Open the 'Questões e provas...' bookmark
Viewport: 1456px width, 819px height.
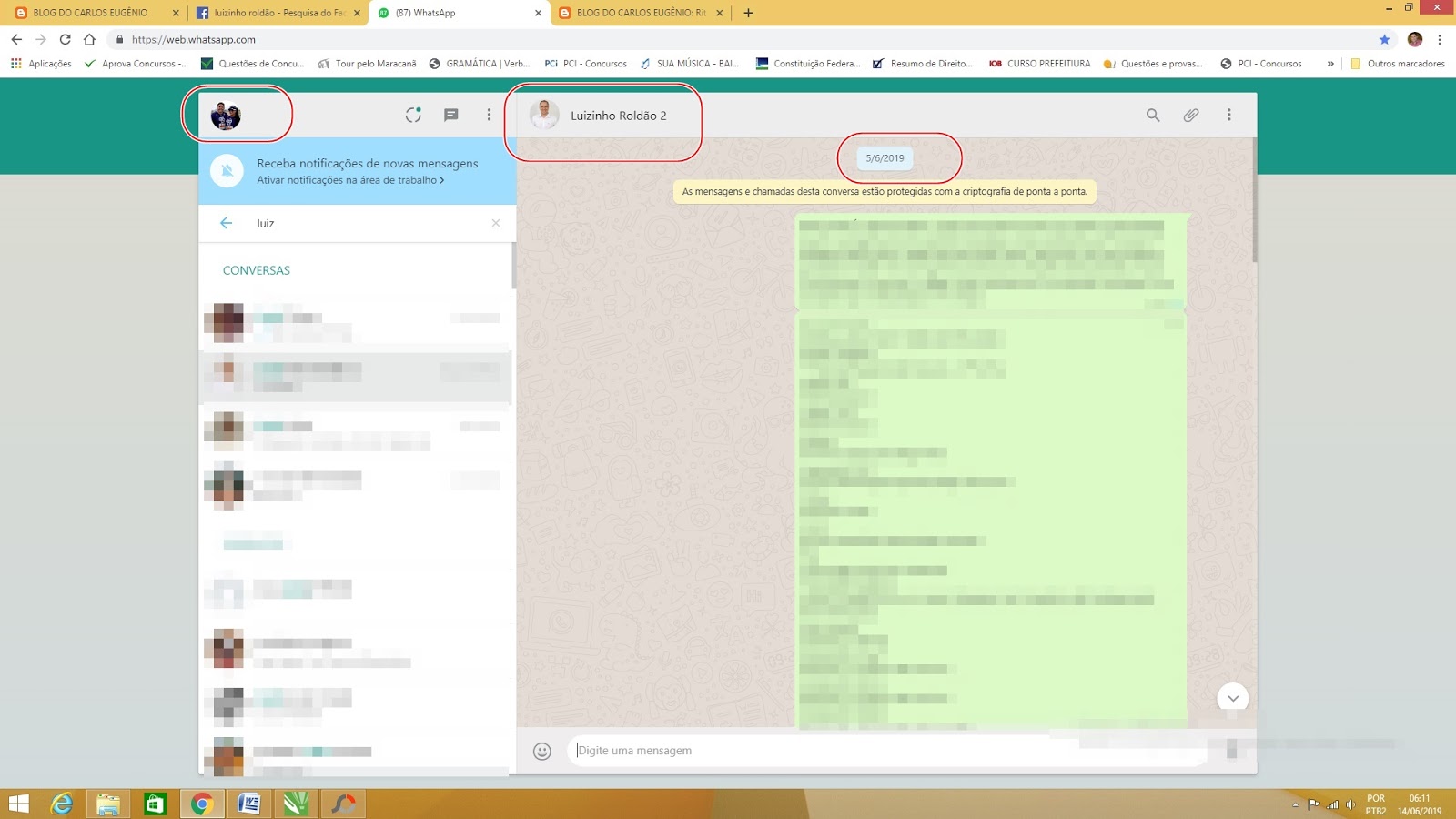pos(1152,64)
